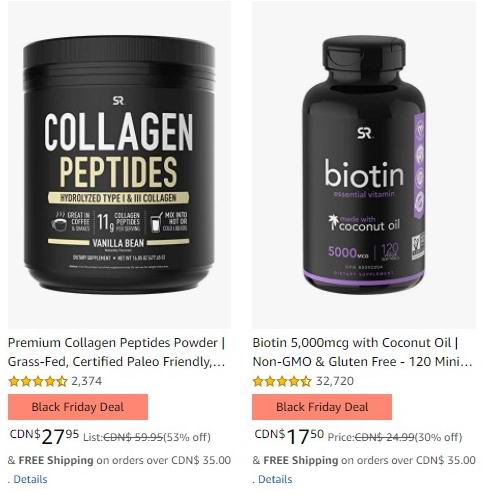Open the Details link under the Biotin listing
Viewport: 483px width, 495px height.
click(x=275, y=479)
